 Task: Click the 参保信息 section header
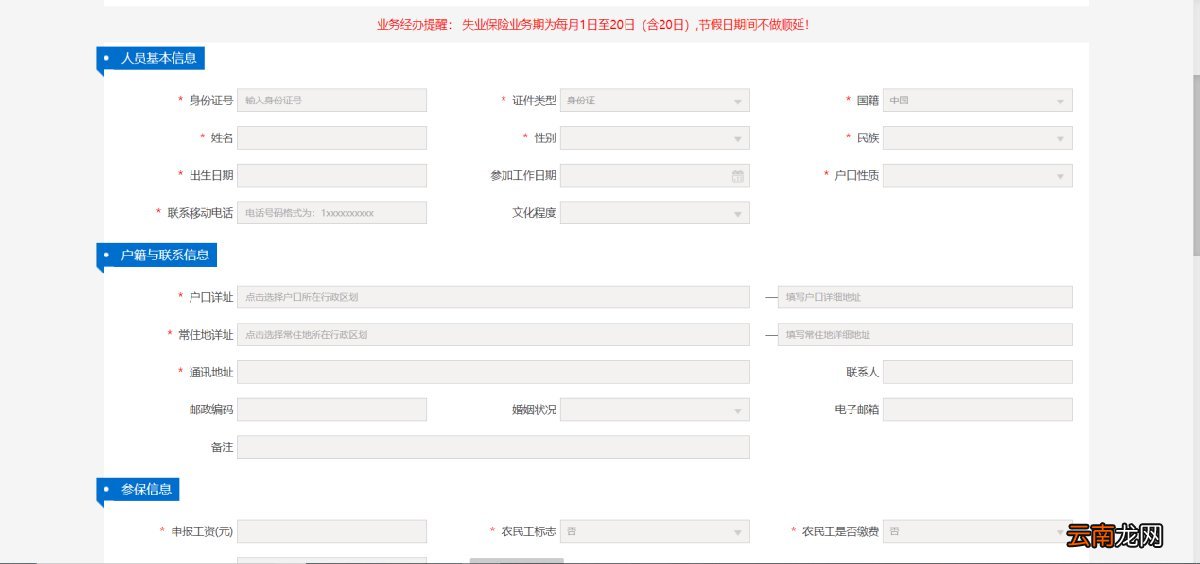pos(138,490)
